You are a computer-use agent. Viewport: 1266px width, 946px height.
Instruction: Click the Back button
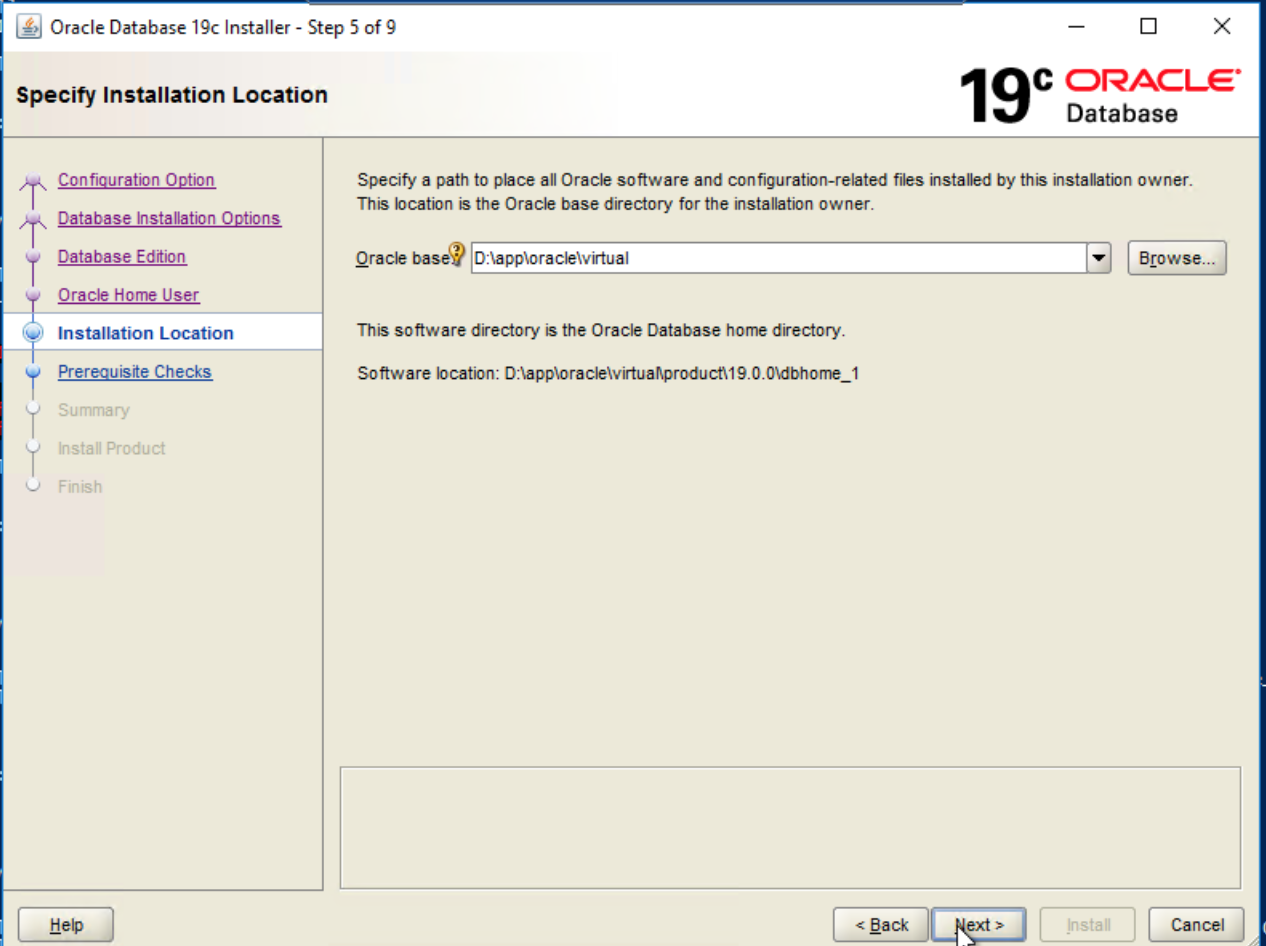(881, 925)
